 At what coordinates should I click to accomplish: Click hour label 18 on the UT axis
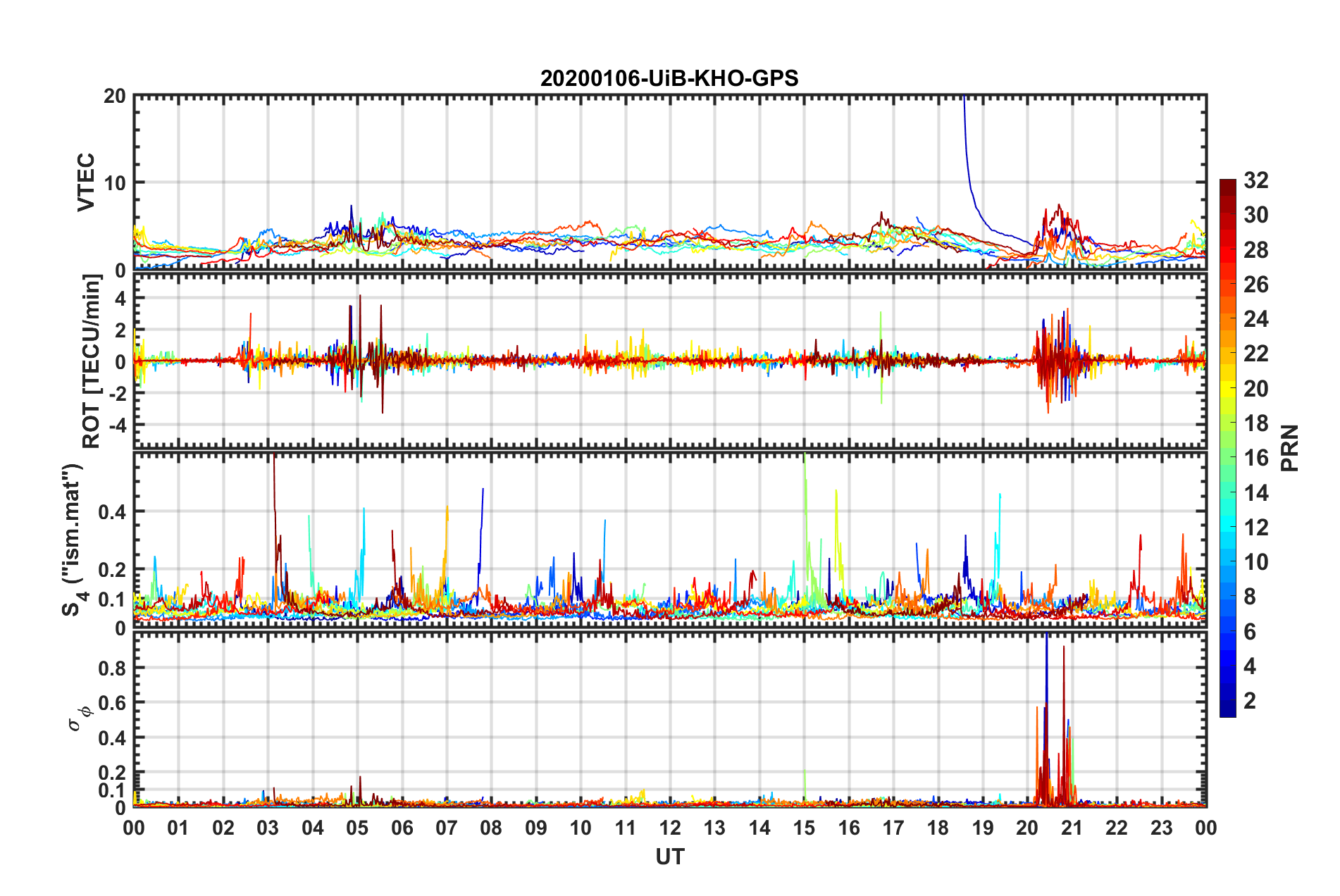point(938,828)
